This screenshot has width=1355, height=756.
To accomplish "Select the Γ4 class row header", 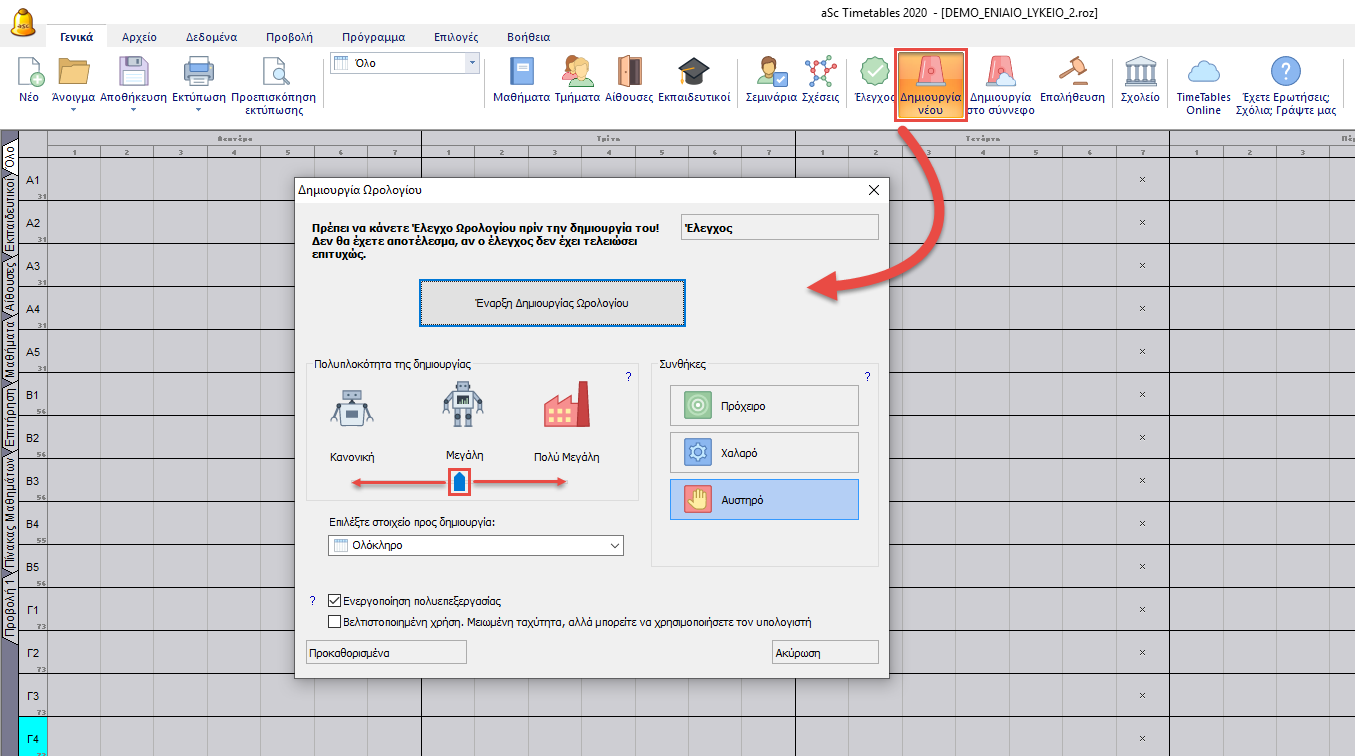I will pos(33,739).
